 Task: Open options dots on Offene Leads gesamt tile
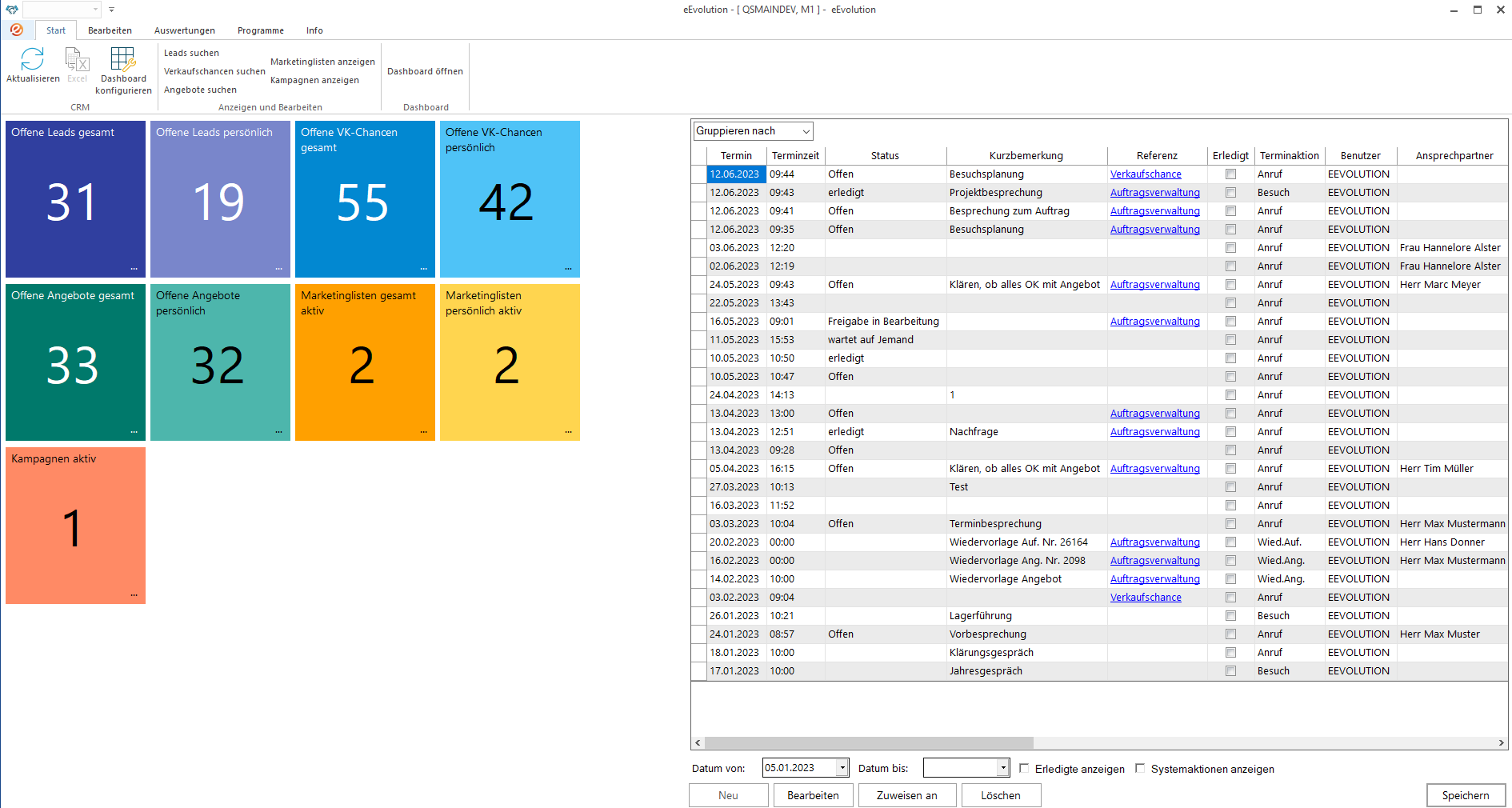[x=134, y=269]
